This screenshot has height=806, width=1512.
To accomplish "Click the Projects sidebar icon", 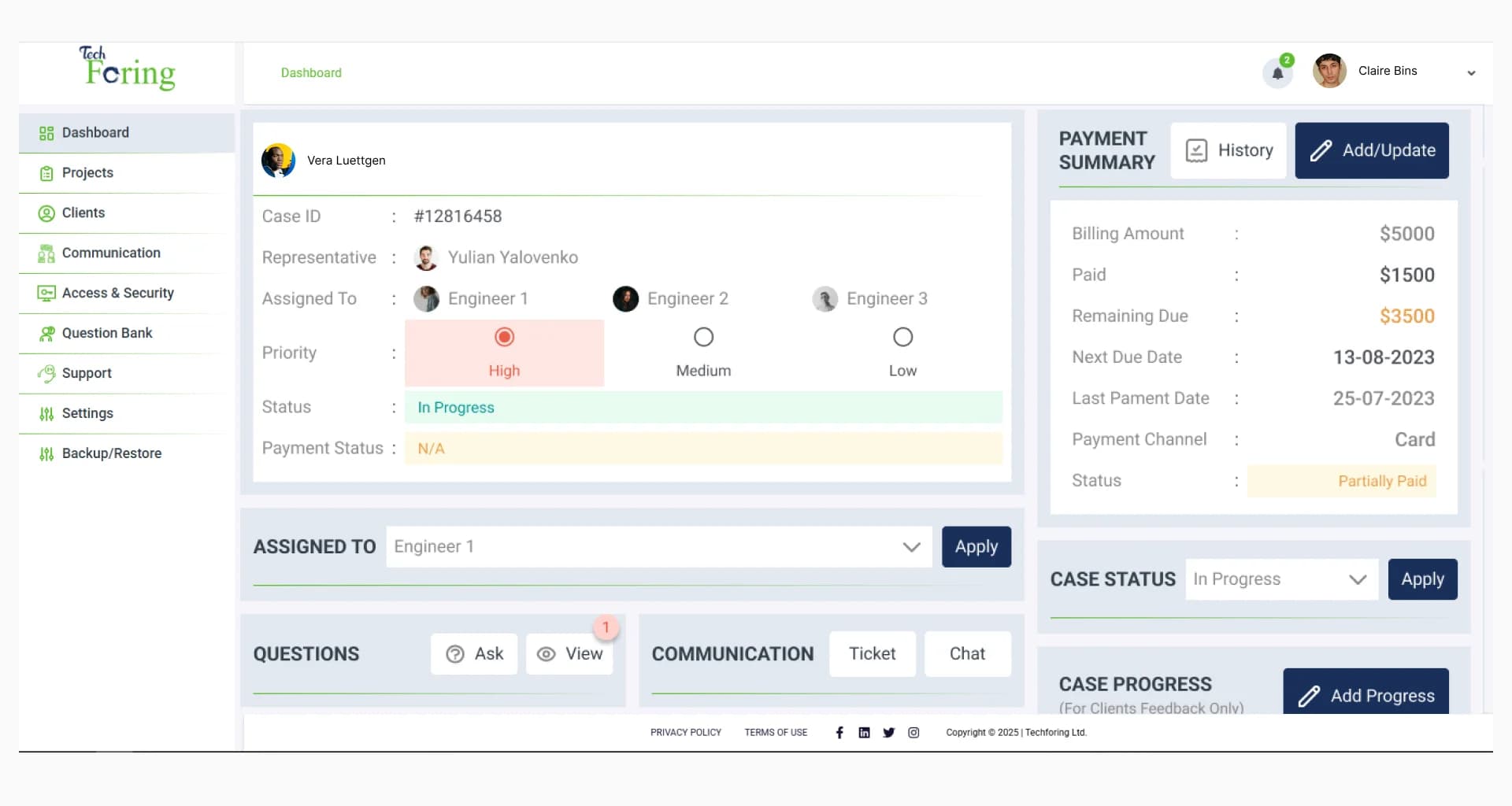I will [x=46, y=173].
